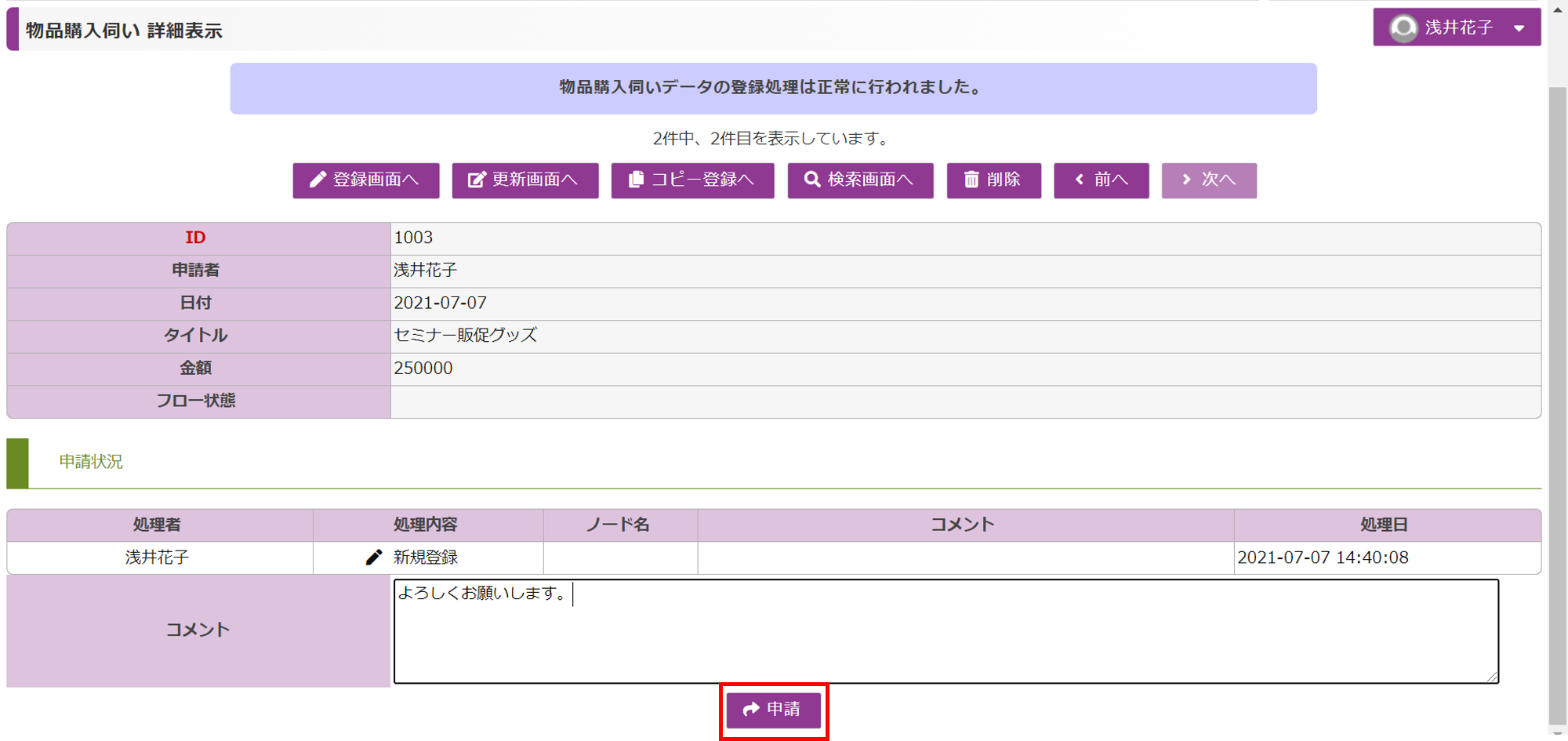Click the amount value 250000
The height and width of the screenshot is (741, 1568).
423,369
